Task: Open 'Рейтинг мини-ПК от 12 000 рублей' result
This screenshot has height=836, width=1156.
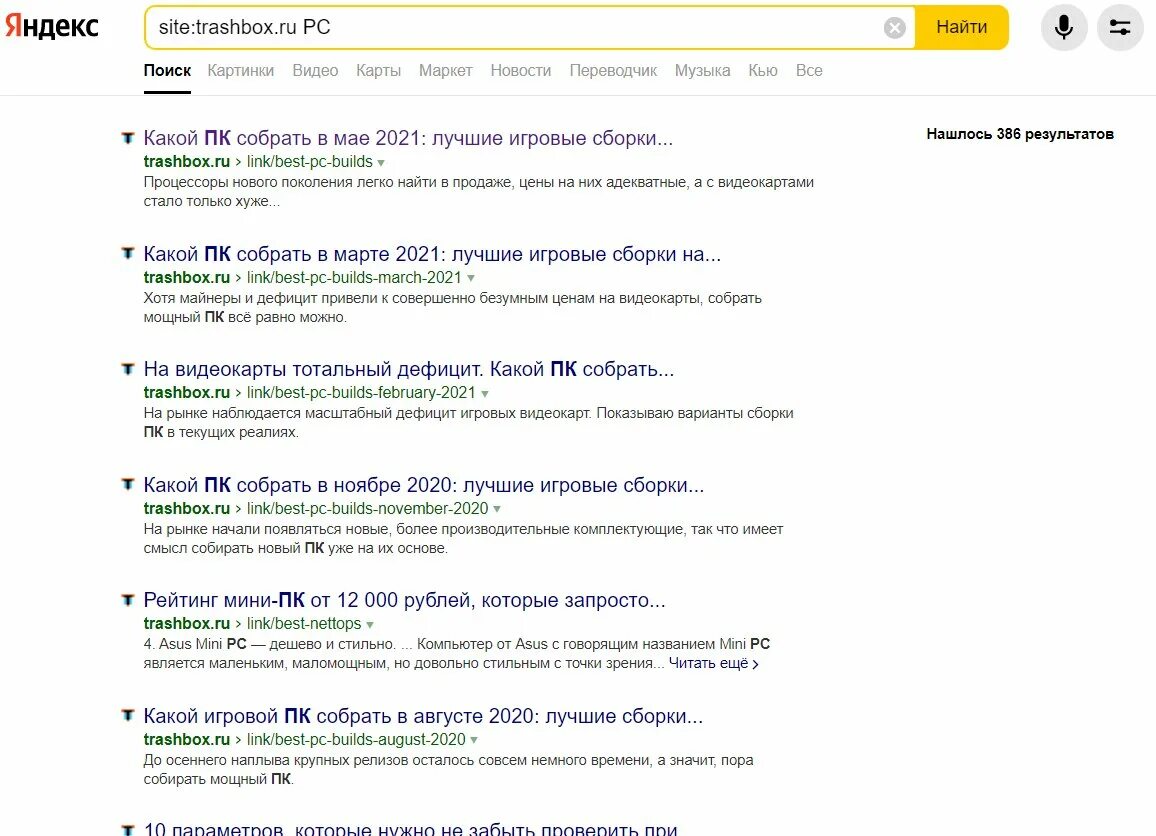Action: click(x=404, y=600)
